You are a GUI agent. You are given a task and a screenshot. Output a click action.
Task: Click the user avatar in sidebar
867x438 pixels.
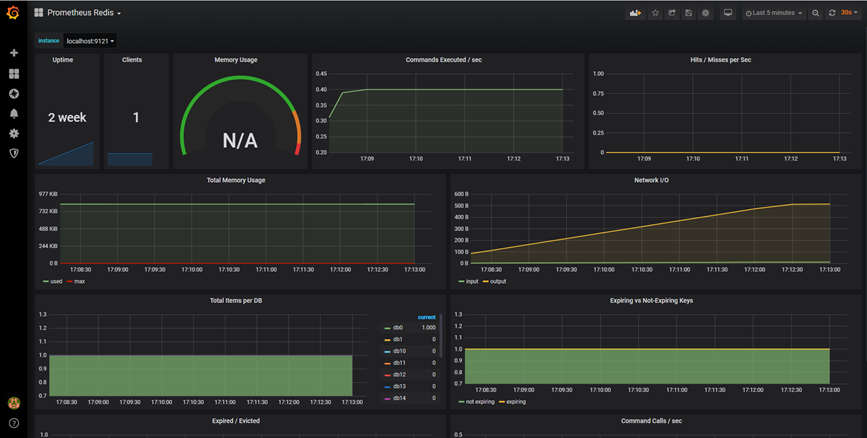click(x=14, y=403)
